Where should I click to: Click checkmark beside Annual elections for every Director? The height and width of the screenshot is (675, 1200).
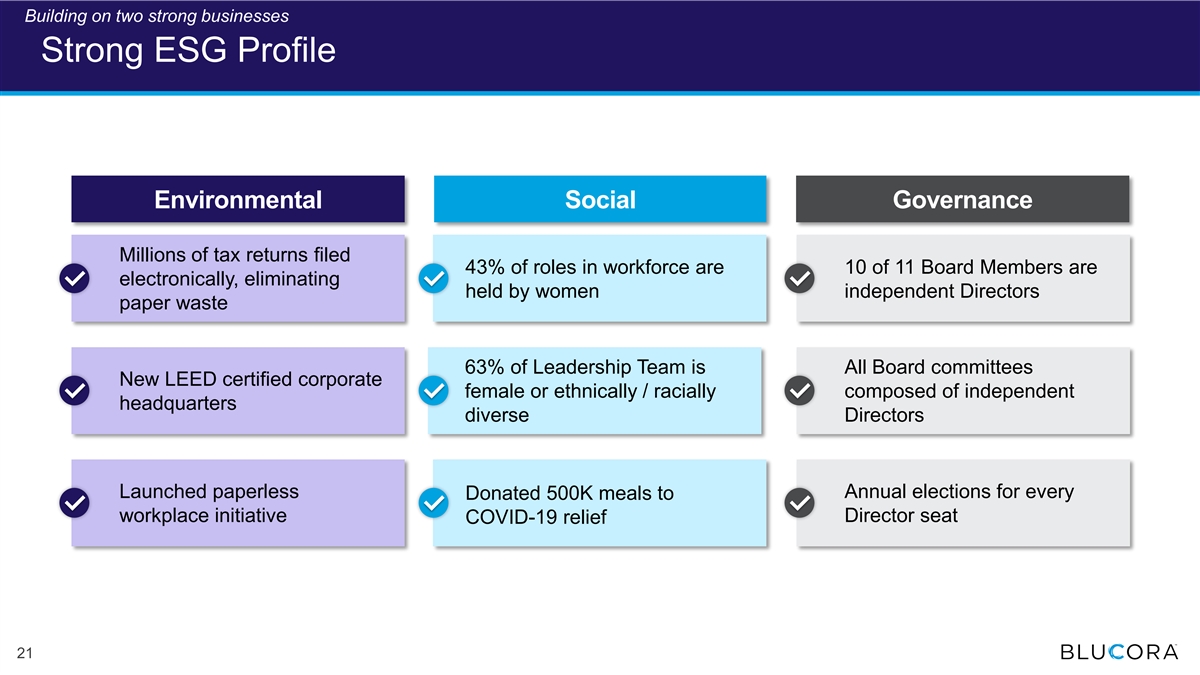click(x=799, y=503)
